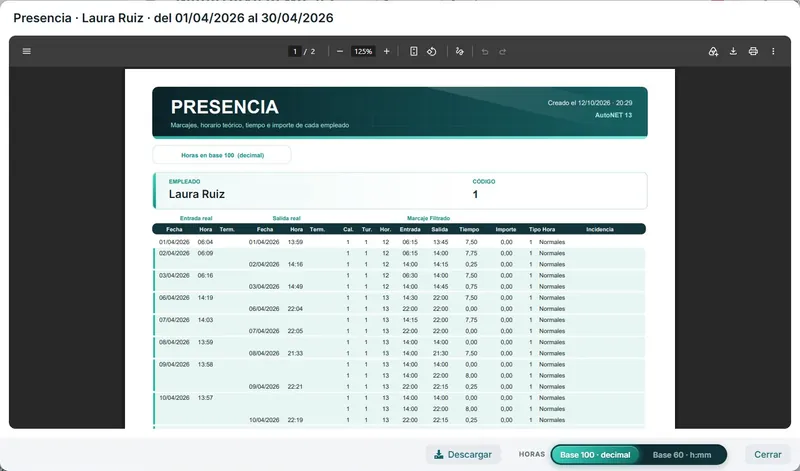This screenshot has height=471, width=800.
Task: Click the Incidencia column header
Action: click(599, 229)
